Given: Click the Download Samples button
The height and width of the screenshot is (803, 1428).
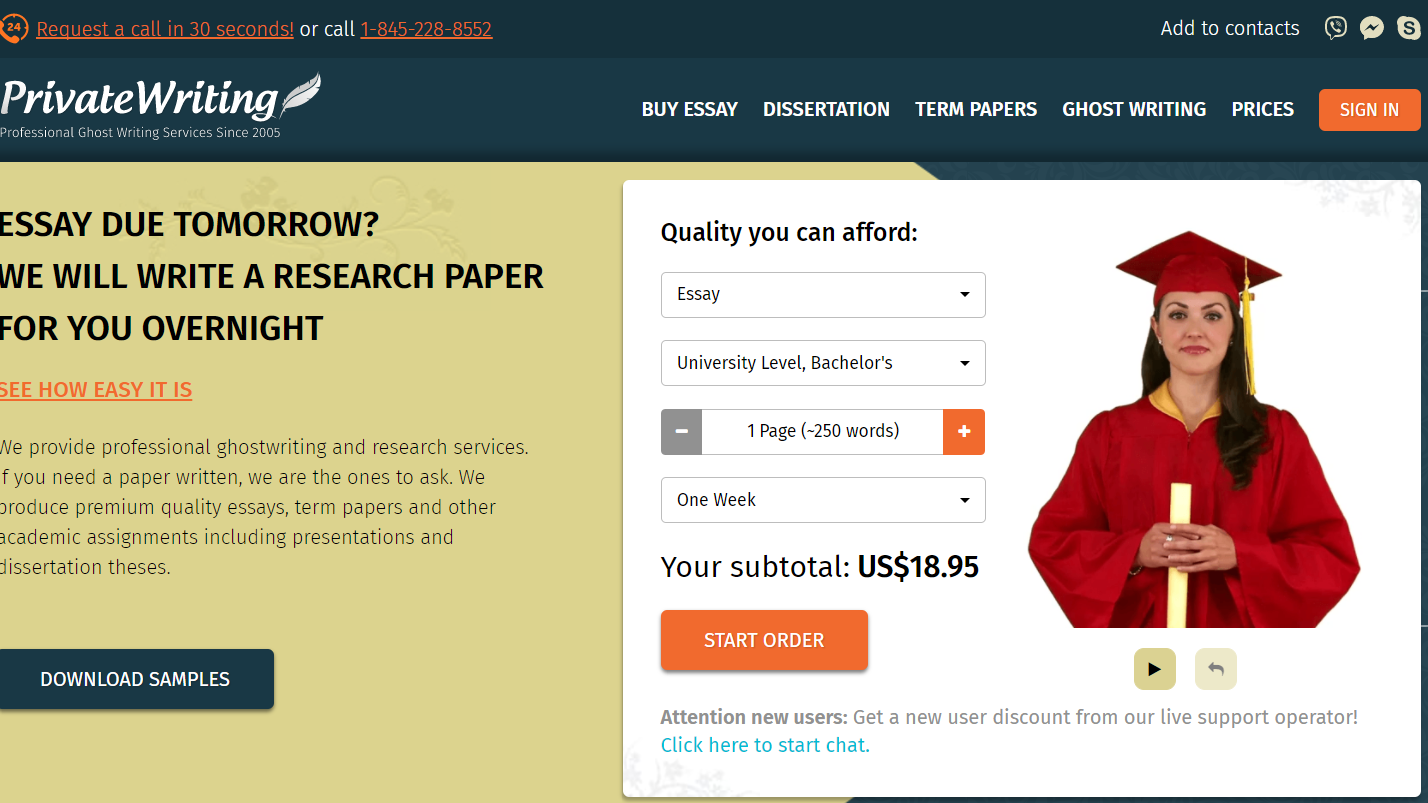Looking at the screenshot, I should click(x=135, y=679).
